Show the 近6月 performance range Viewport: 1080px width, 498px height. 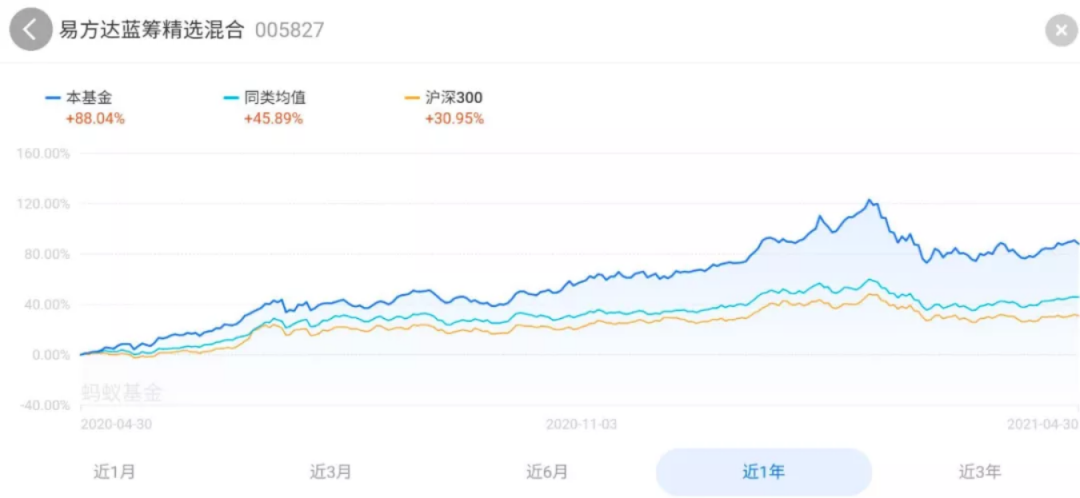[547, 472]
